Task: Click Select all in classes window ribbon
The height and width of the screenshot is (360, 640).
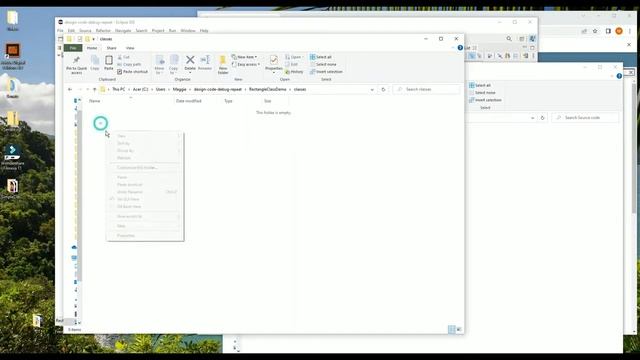Action: [320, 57]
